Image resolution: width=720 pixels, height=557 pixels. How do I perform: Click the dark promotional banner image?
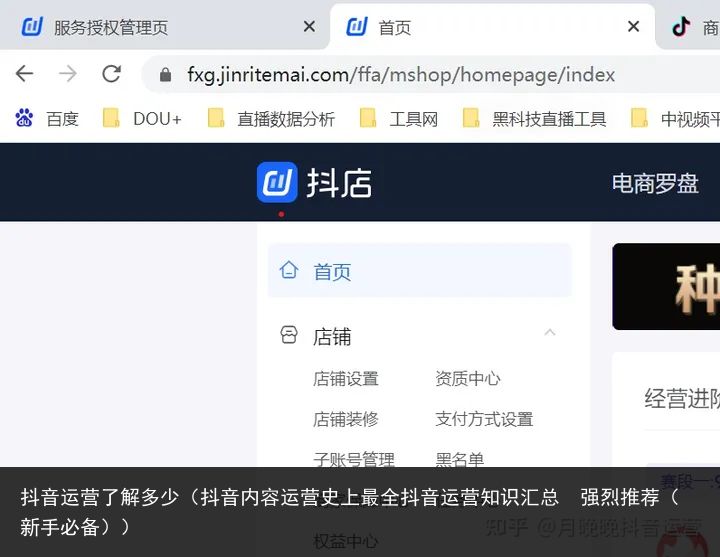[666, 287]
